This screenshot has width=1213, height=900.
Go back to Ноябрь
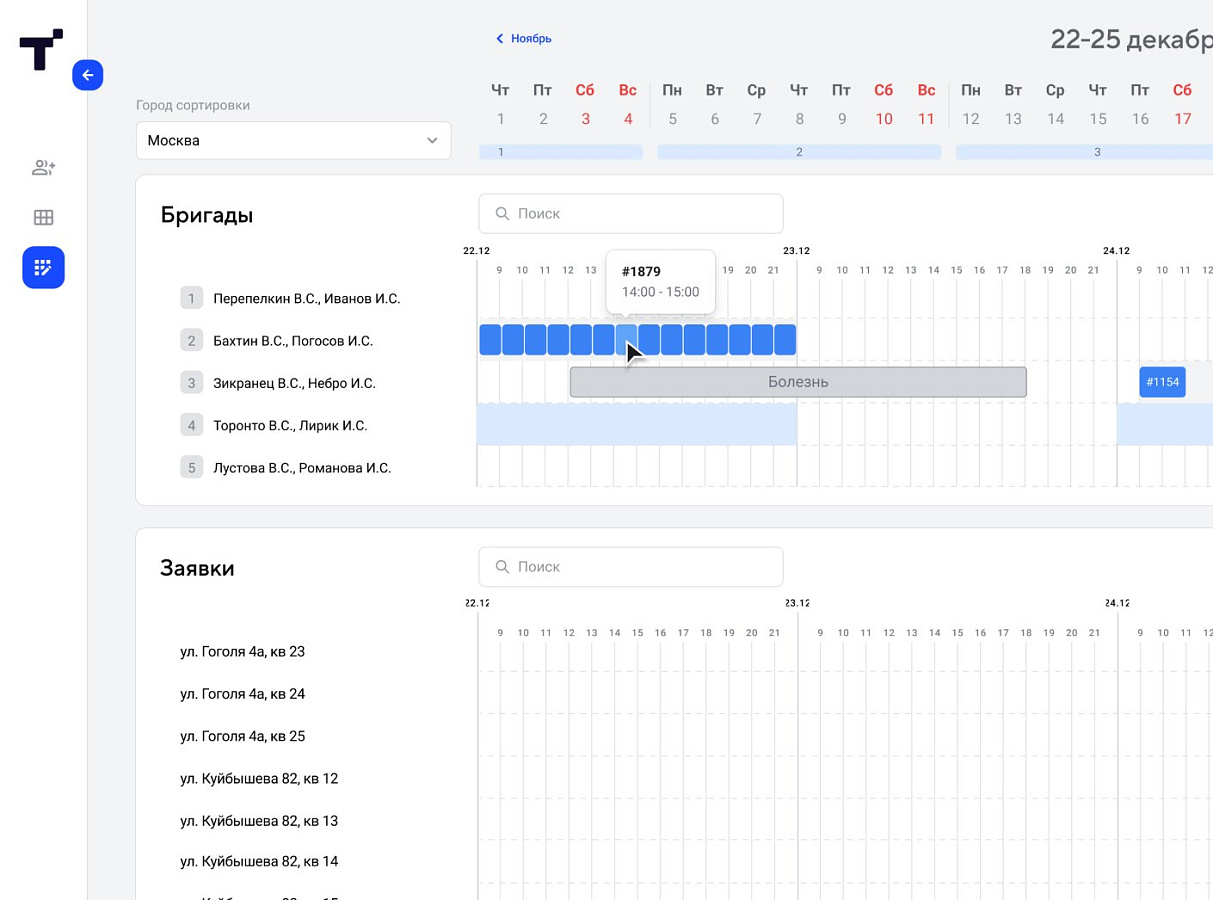click(x=523, y=39)
